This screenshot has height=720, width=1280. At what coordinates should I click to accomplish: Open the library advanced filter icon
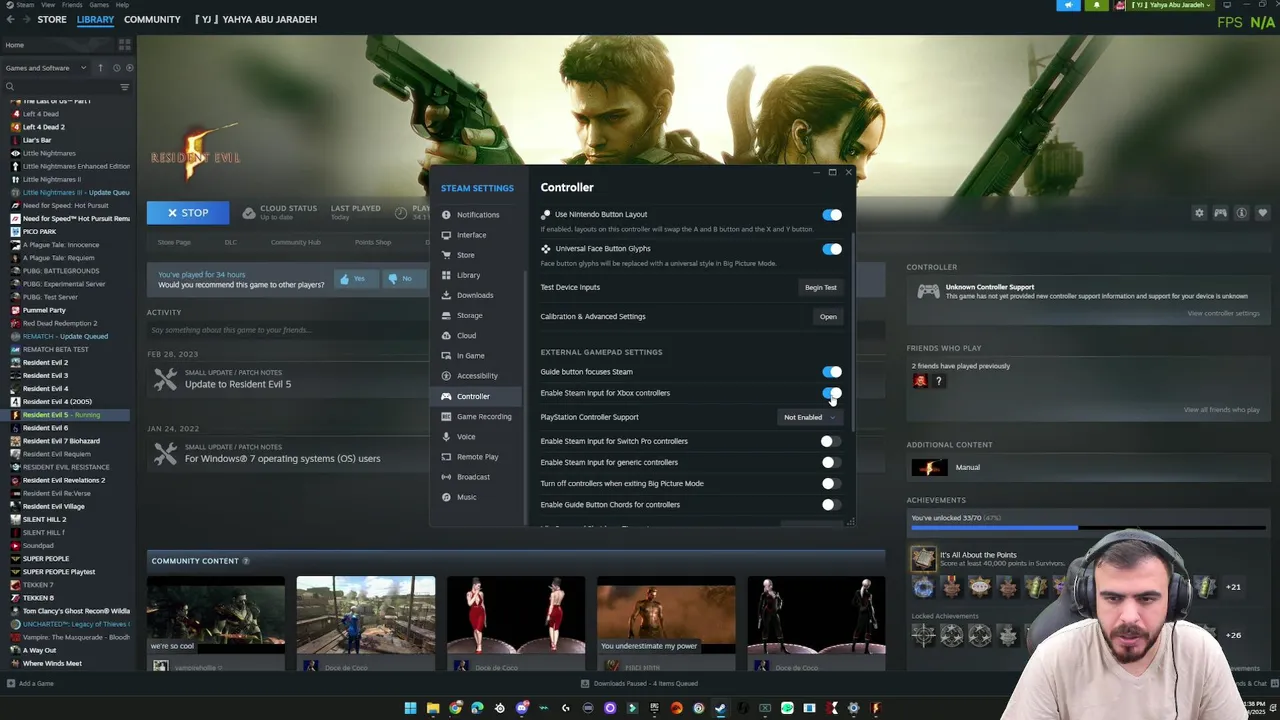[125, 87]
